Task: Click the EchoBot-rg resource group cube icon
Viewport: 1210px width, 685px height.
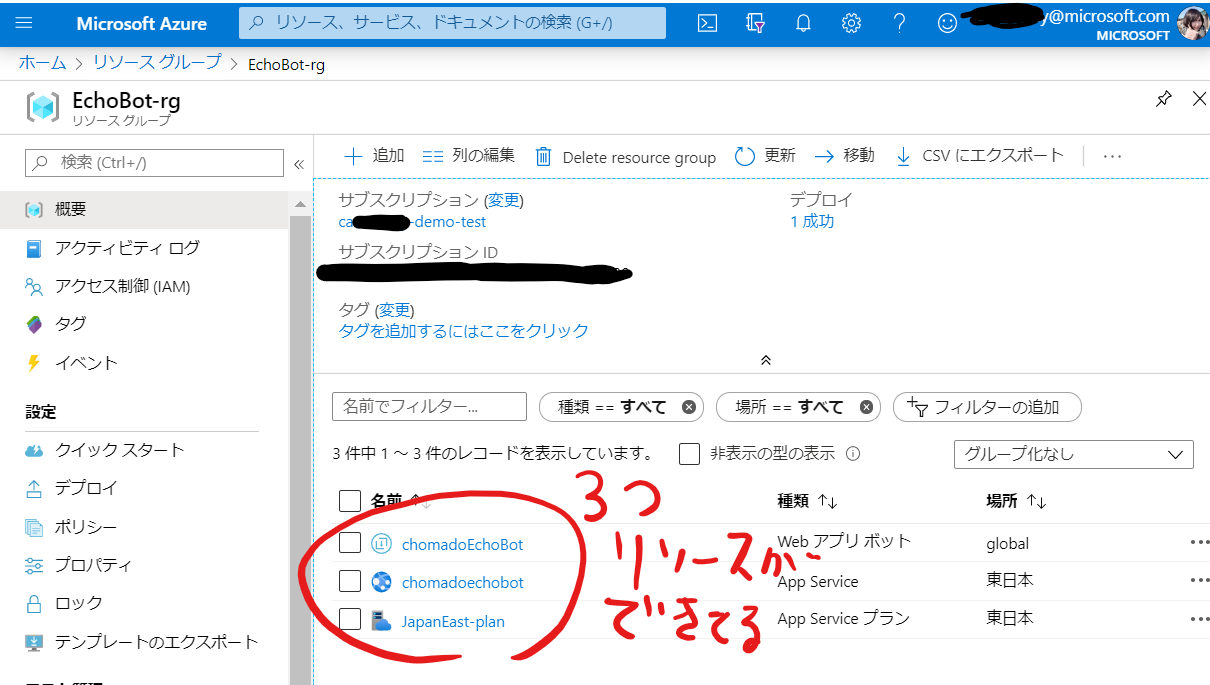Action: pos(43,107)
